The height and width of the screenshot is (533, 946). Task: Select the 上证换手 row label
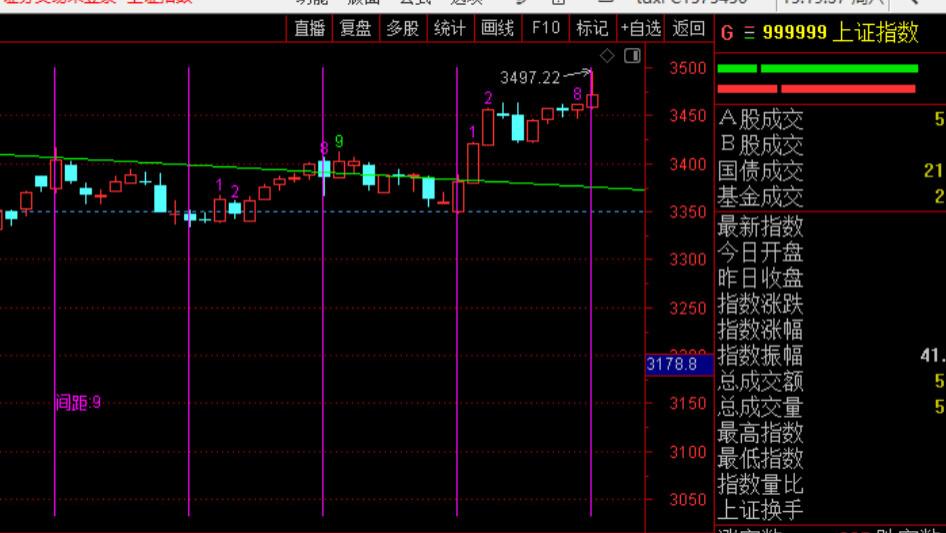click(x=761, y=511)
